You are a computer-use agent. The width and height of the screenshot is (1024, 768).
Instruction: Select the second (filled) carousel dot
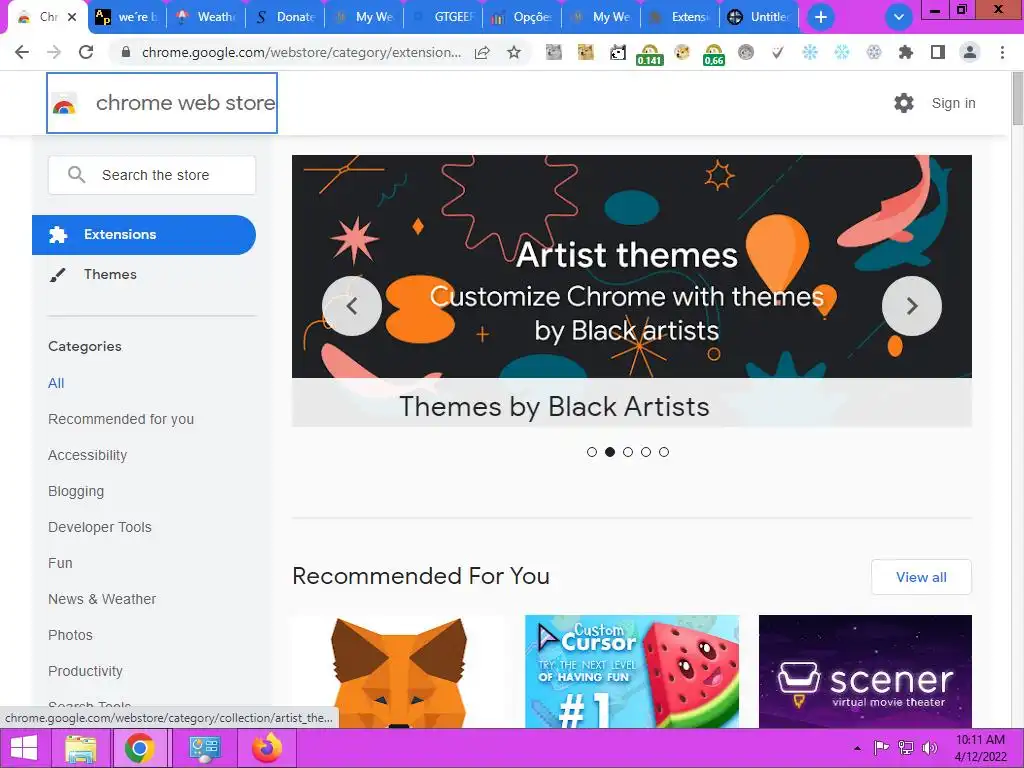click(610, 452)
